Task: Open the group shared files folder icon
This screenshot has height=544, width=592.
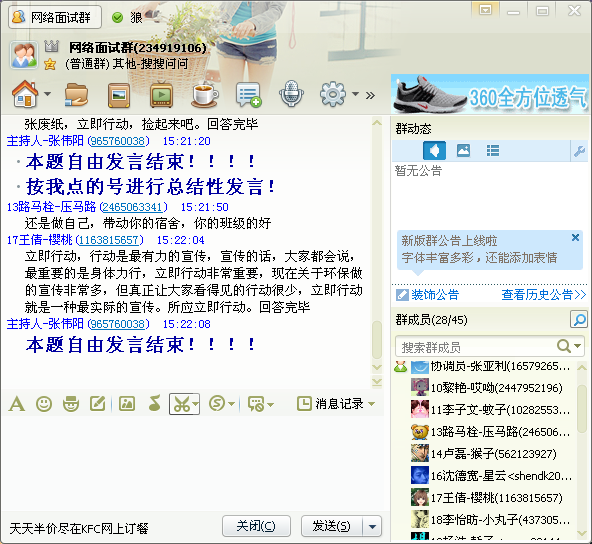Action: (x=76, y=94)
